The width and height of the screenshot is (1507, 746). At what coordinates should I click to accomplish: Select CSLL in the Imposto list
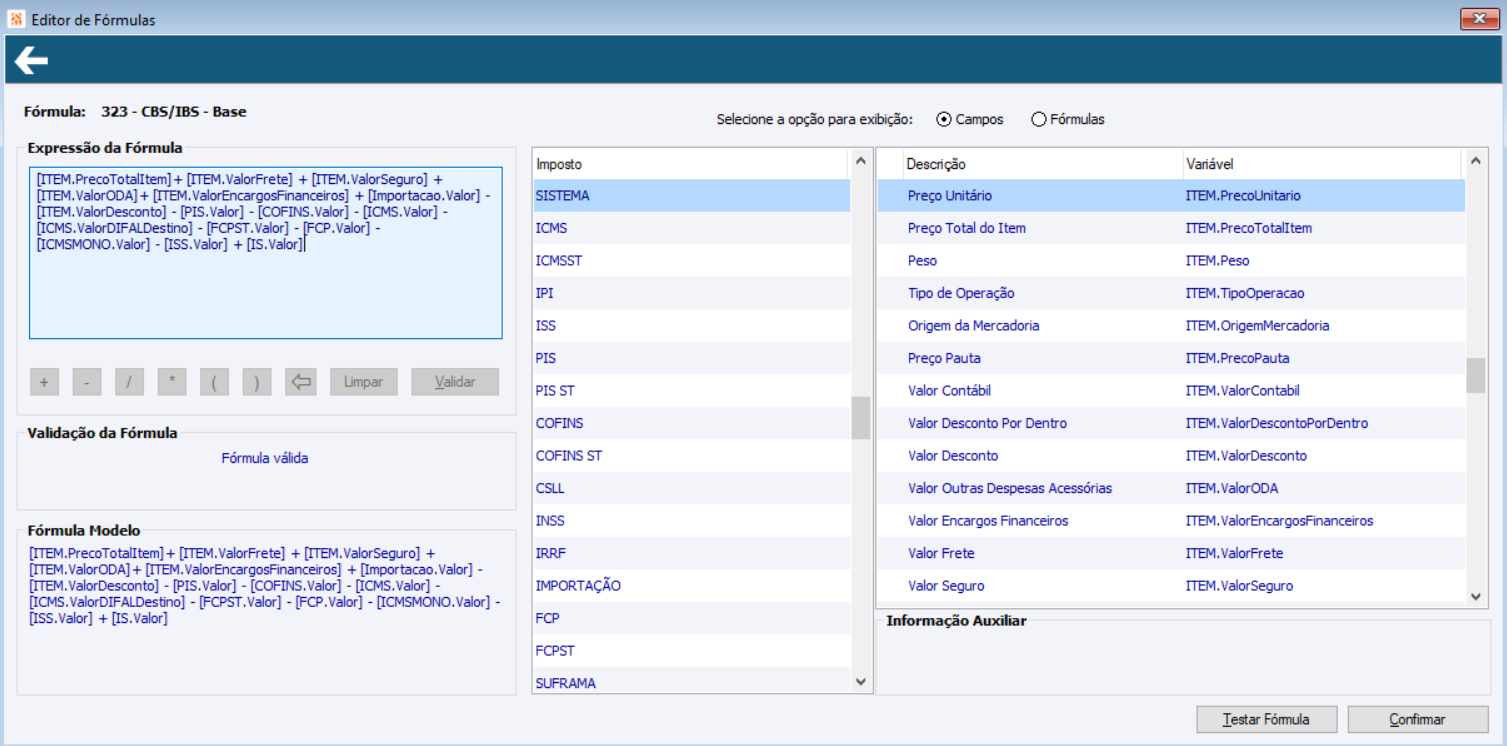click(691, 488)
